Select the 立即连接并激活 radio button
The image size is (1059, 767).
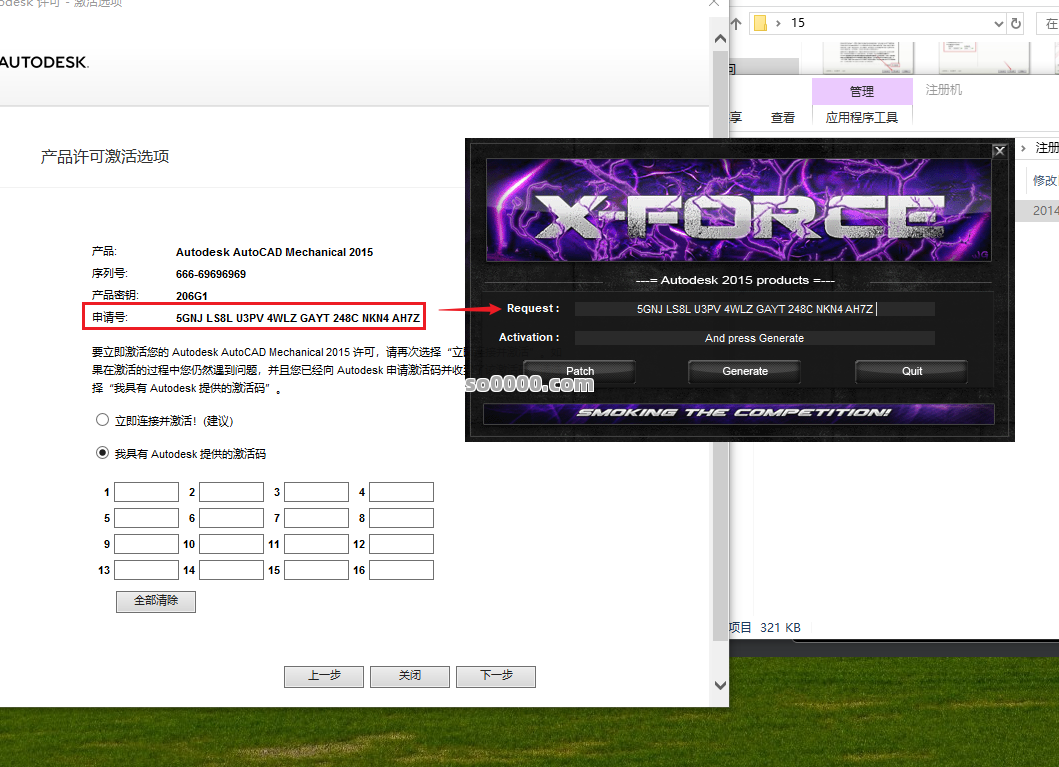click(102, 419)
